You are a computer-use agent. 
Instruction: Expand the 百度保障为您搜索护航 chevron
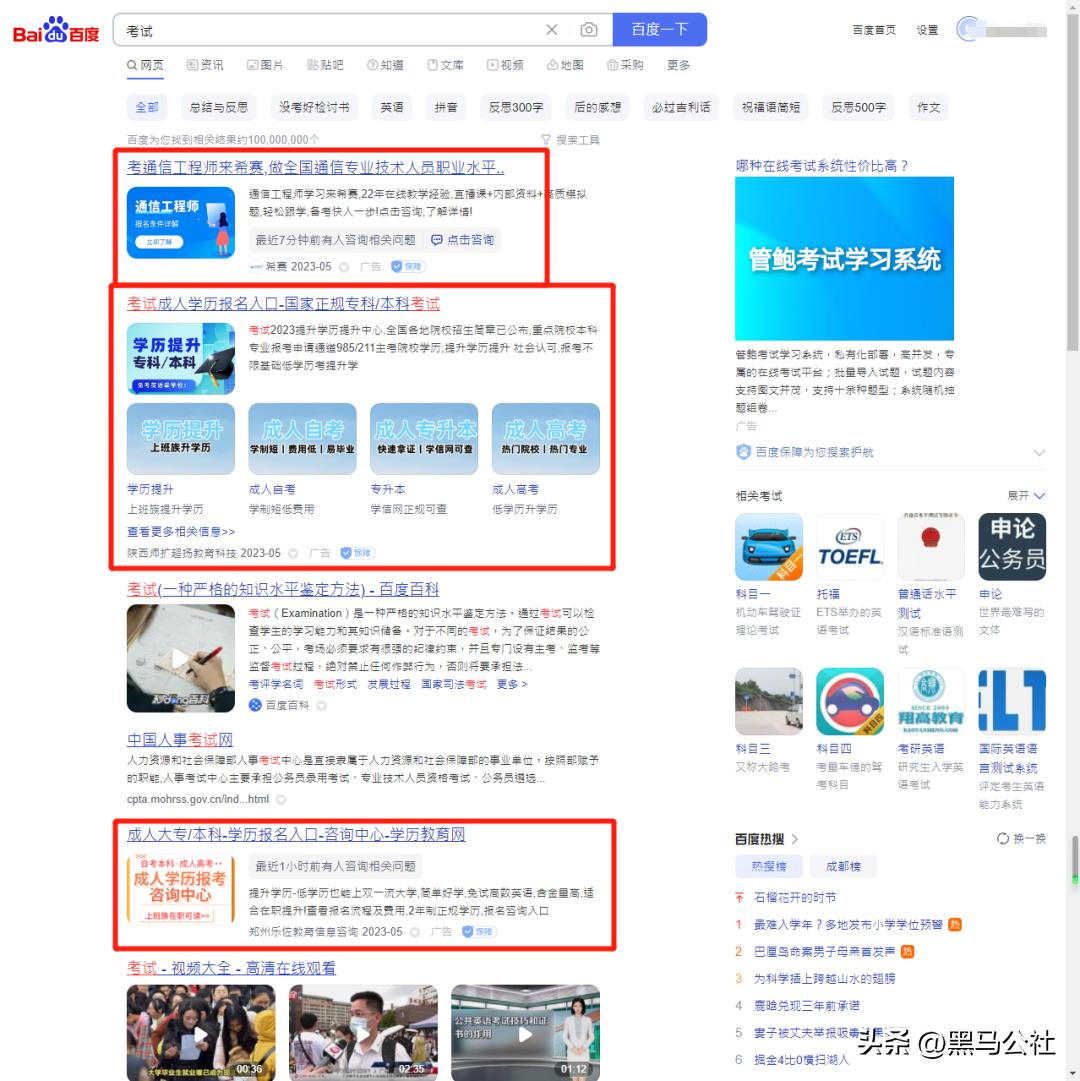point(1040,451)
